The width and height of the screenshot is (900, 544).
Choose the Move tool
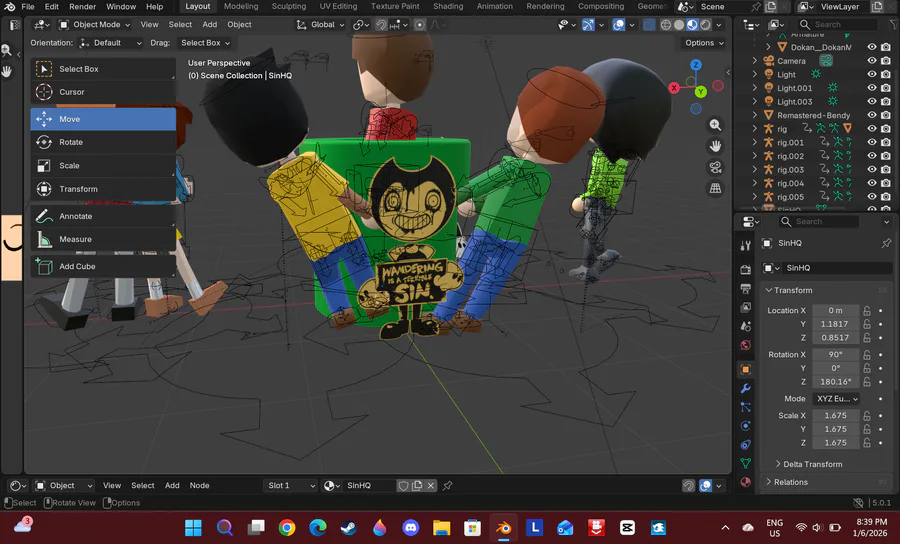103,119
